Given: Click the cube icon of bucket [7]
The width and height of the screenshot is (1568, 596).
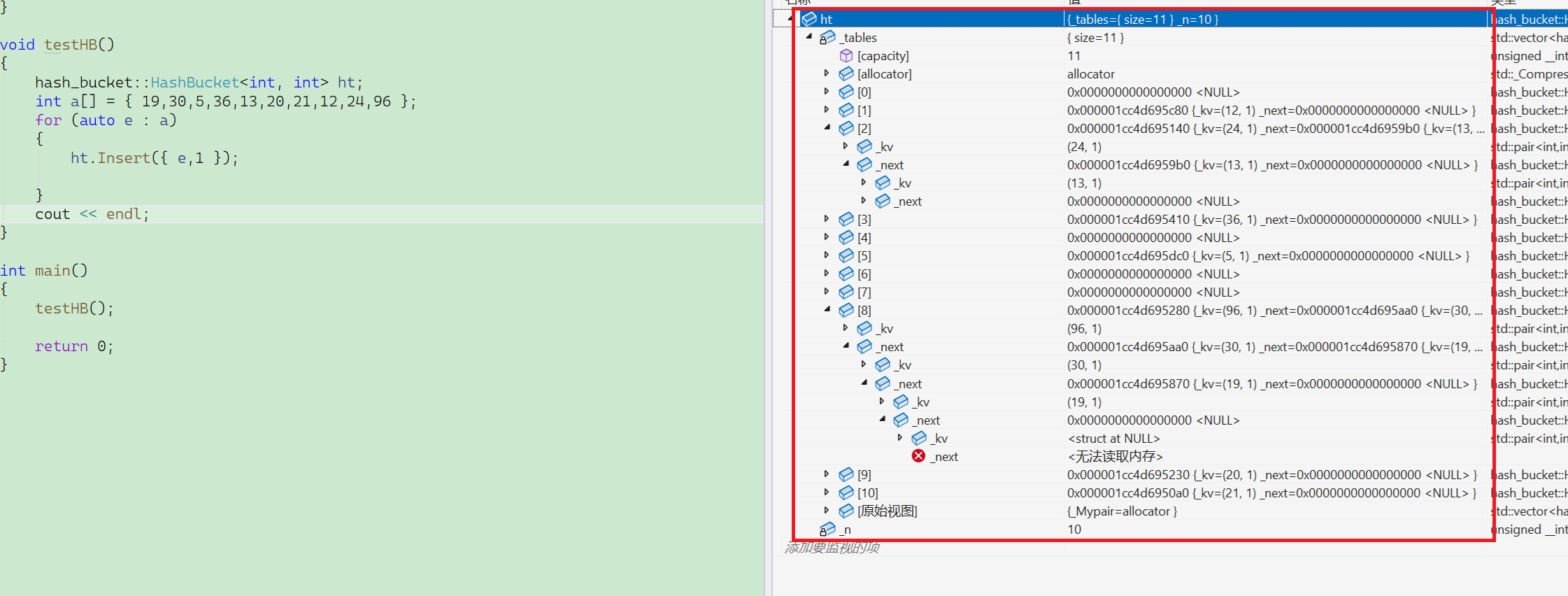Looking at the screenshot, I should point(846,292).
